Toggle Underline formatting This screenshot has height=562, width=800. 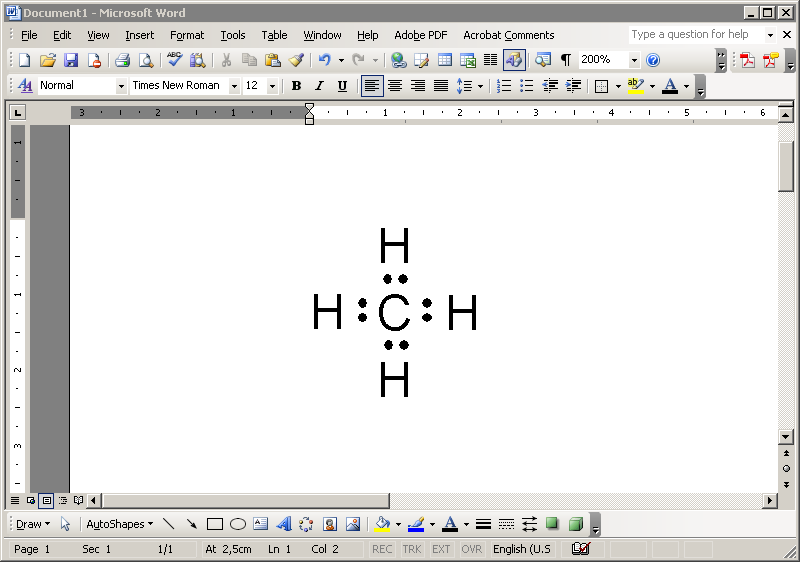tap(342, 86)
